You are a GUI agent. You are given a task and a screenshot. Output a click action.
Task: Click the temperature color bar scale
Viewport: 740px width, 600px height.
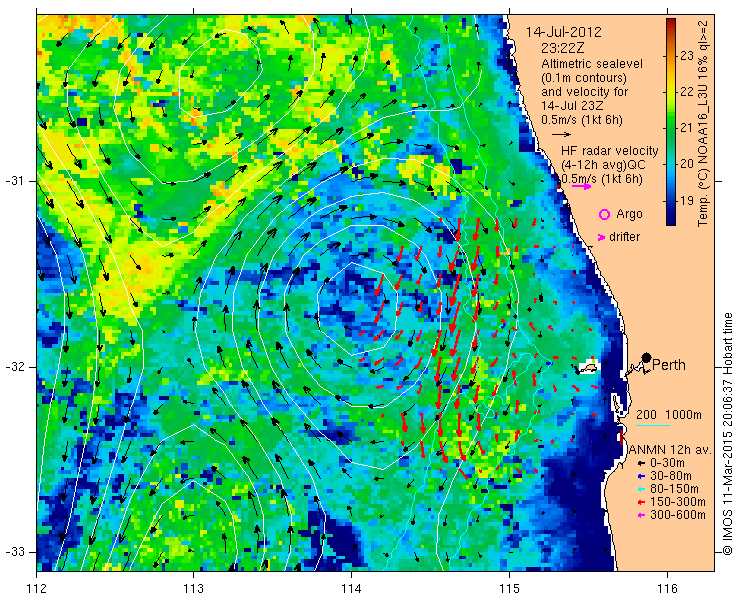coord(671,122)
